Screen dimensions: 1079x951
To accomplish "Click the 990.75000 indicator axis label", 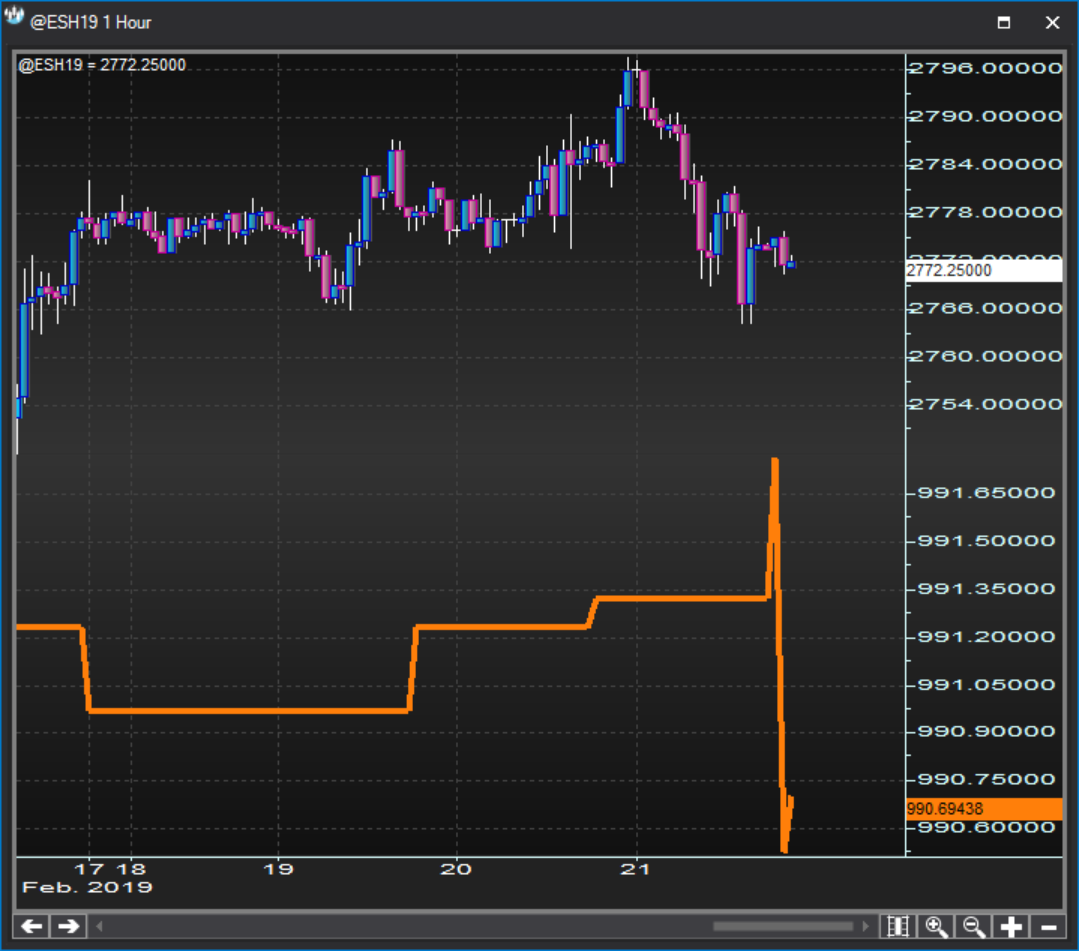I will coord(986,780).
